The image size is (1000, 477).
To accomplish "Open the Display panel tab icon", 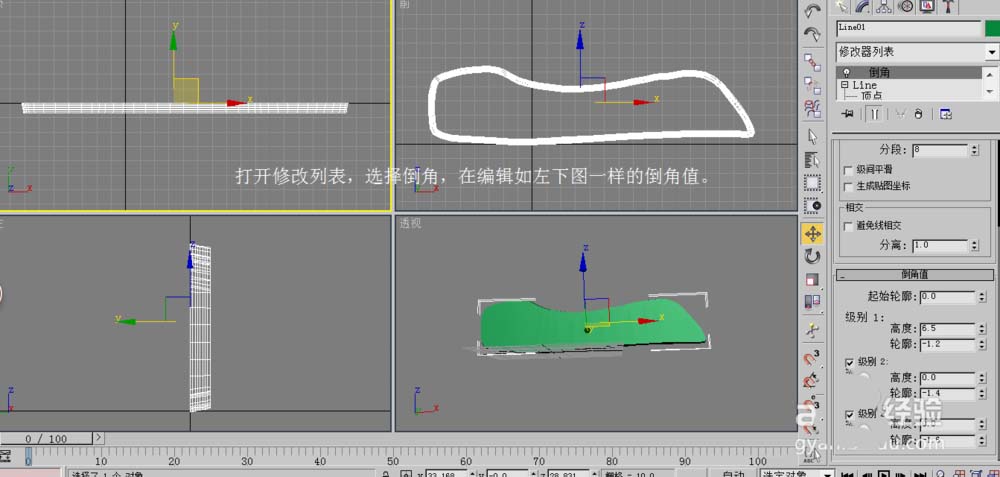I will click(x=927, y=6).
